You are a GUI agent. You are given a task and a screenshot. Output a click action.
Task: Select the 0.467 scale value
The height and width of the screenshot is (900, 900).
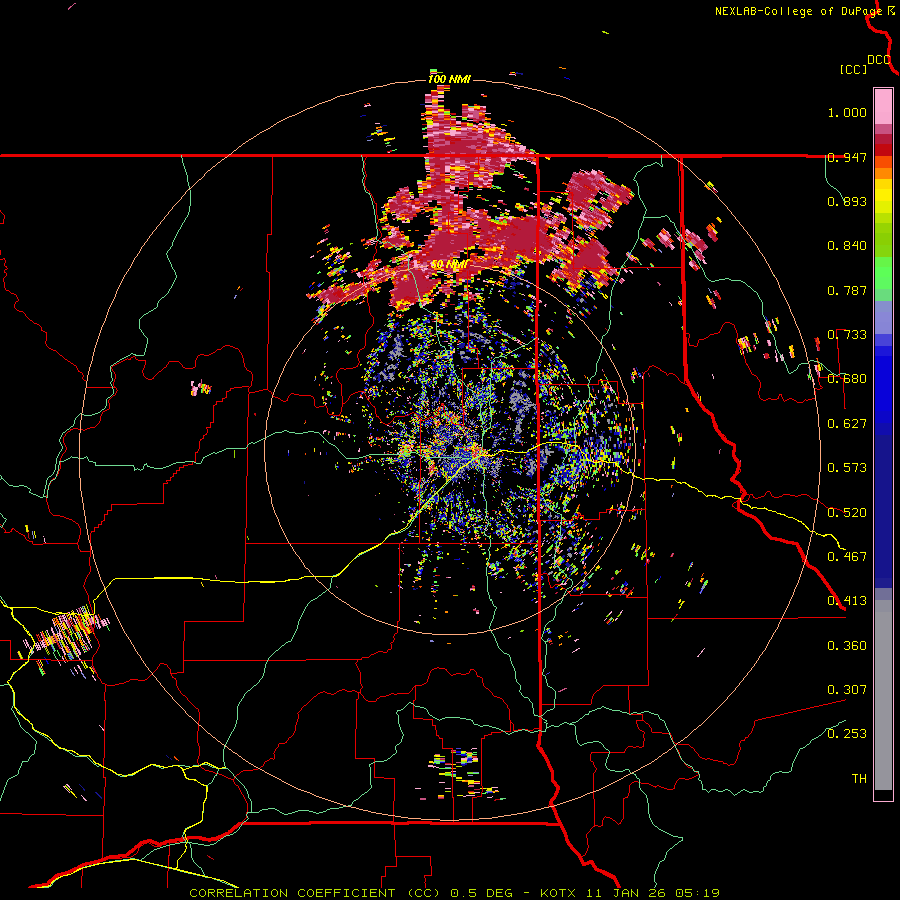point(847,557)
